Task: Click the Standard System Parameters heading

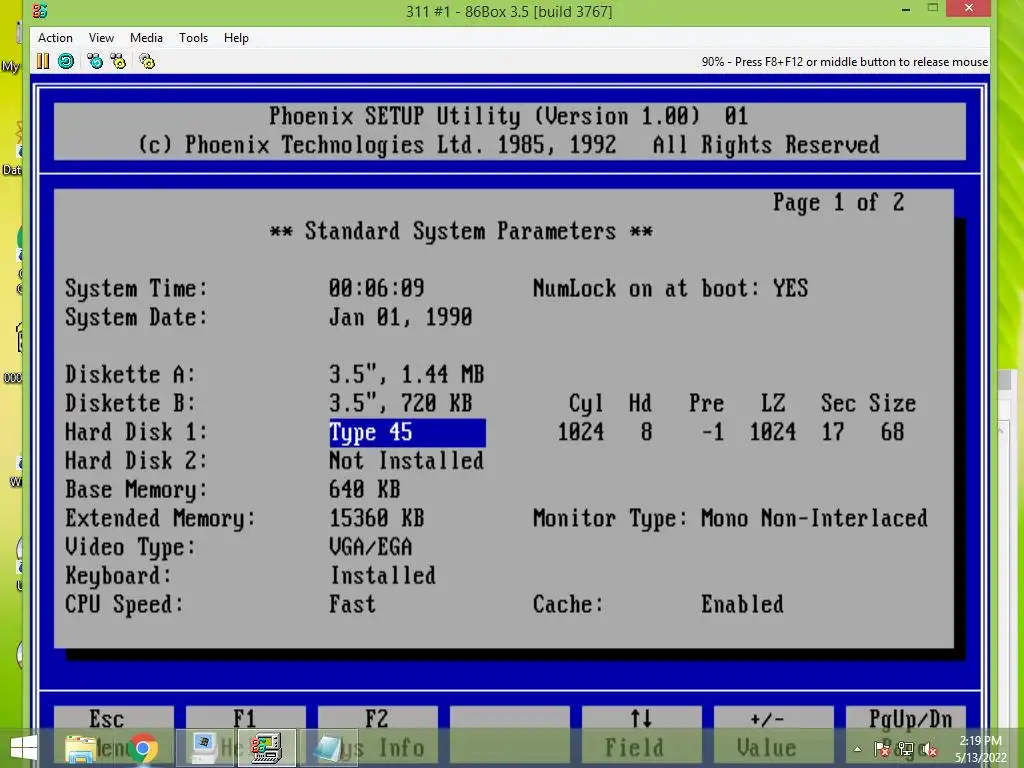Action: [x=461, y=231]
